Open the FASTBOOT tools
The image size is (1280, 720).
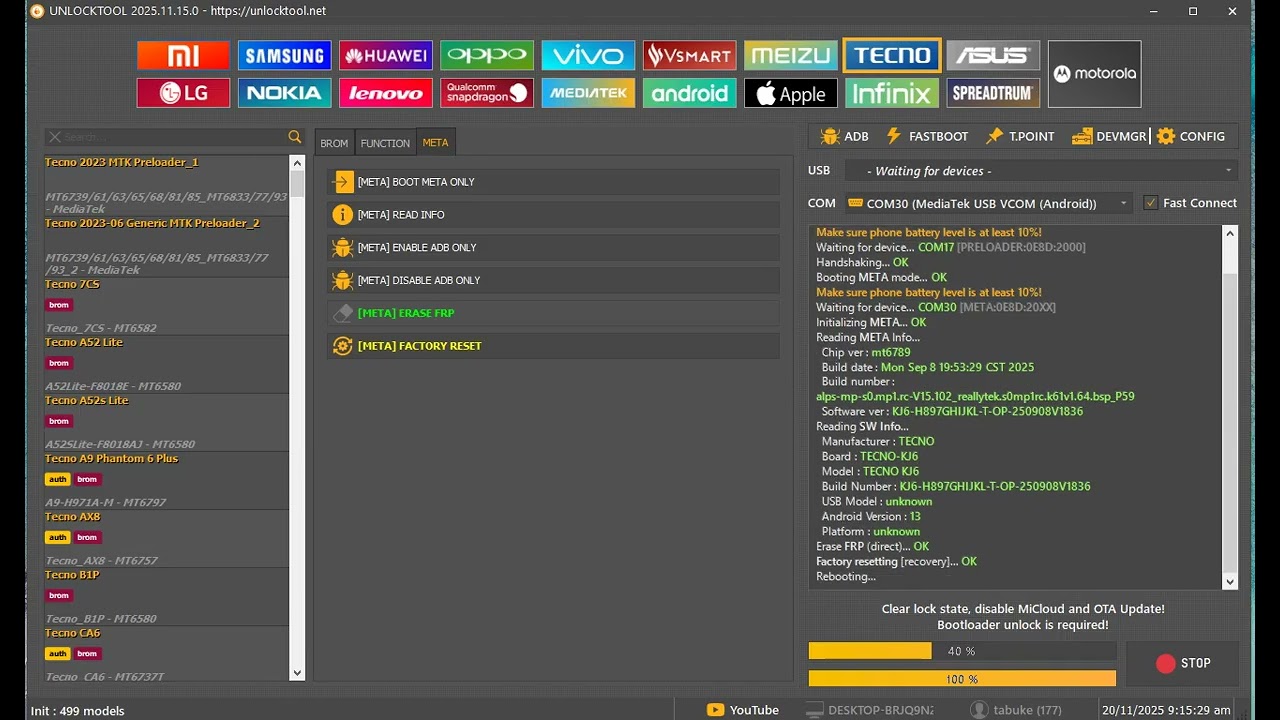coord(927,137)
